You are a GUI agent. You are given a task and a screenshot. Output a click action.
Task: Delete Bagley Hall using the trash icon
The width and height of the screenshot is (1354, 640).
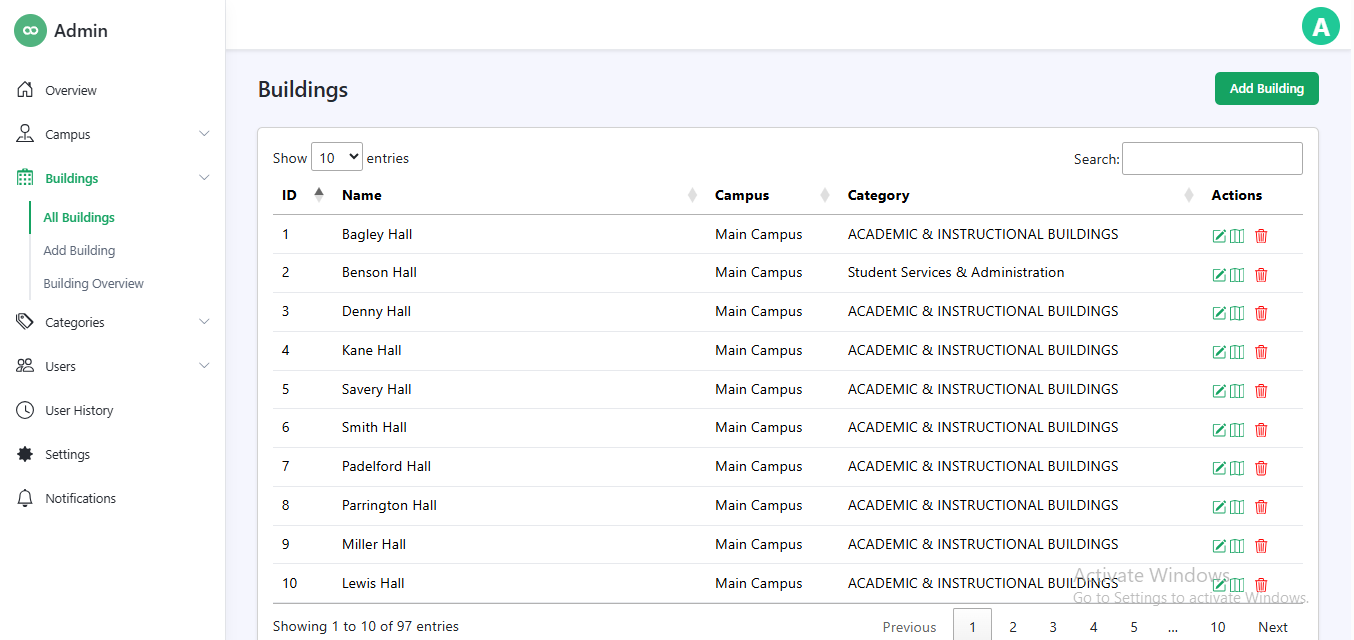pos(1261,236)
